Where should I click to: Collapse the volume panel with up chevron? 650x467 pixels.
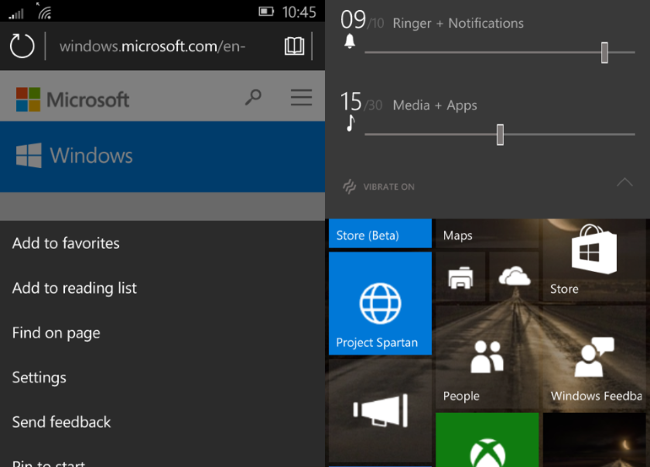click(x=624, y=182)
